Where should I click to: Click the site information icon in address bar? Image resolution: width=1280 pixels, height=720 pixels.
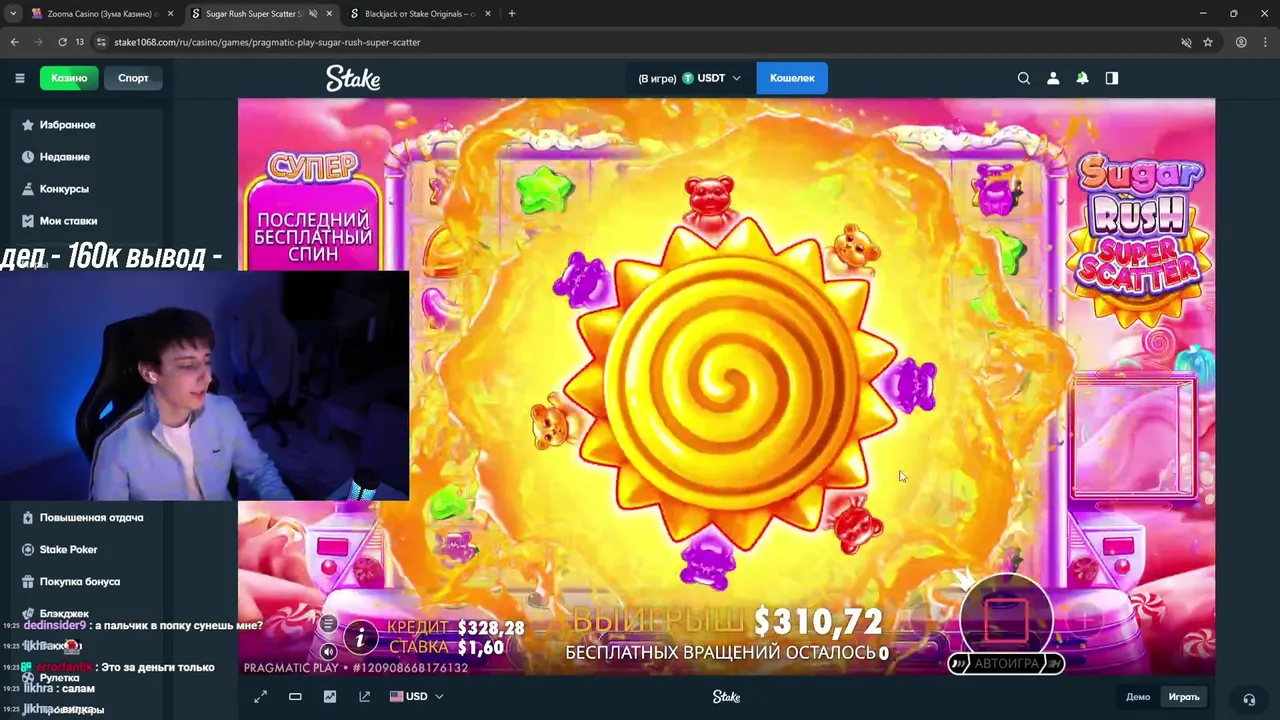(101, 42)
